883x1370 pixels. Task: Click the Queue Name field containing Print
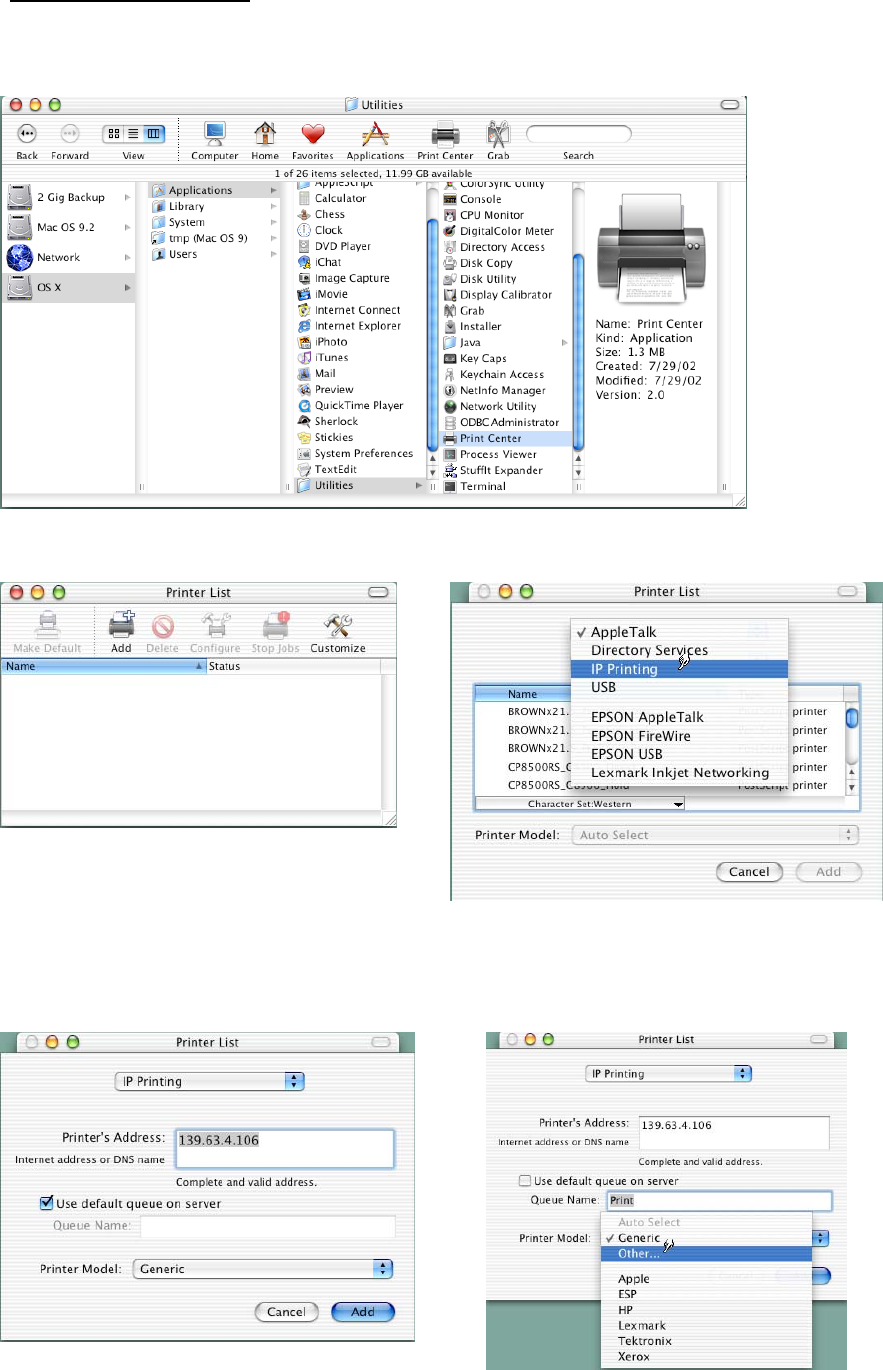pyautogui.click(x=718, y=1200)
